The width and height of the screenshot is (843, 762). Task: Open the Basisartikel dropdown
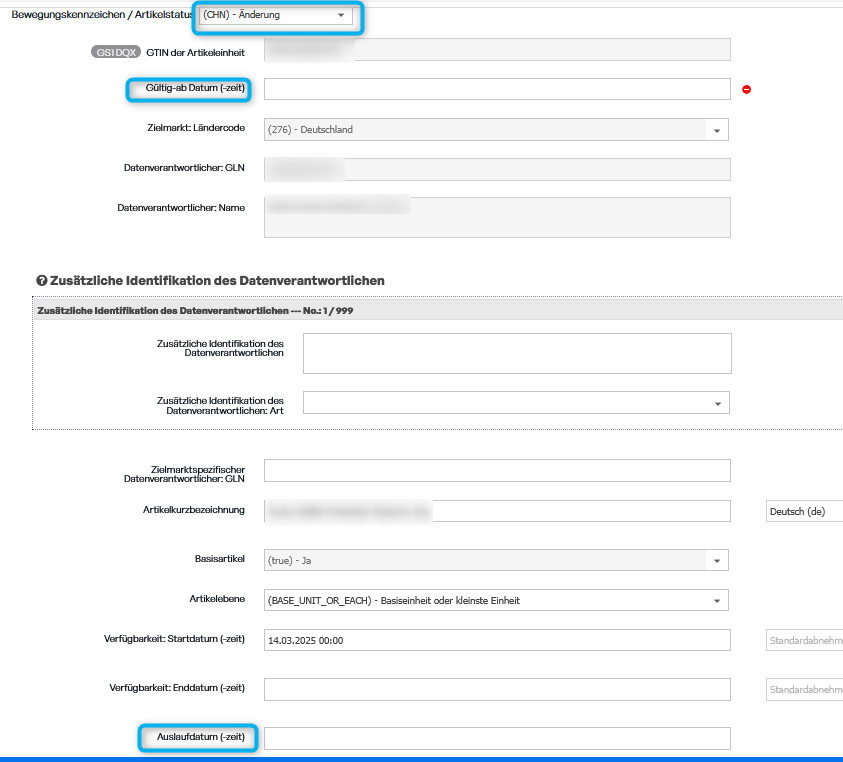click(x=496, y=560)
